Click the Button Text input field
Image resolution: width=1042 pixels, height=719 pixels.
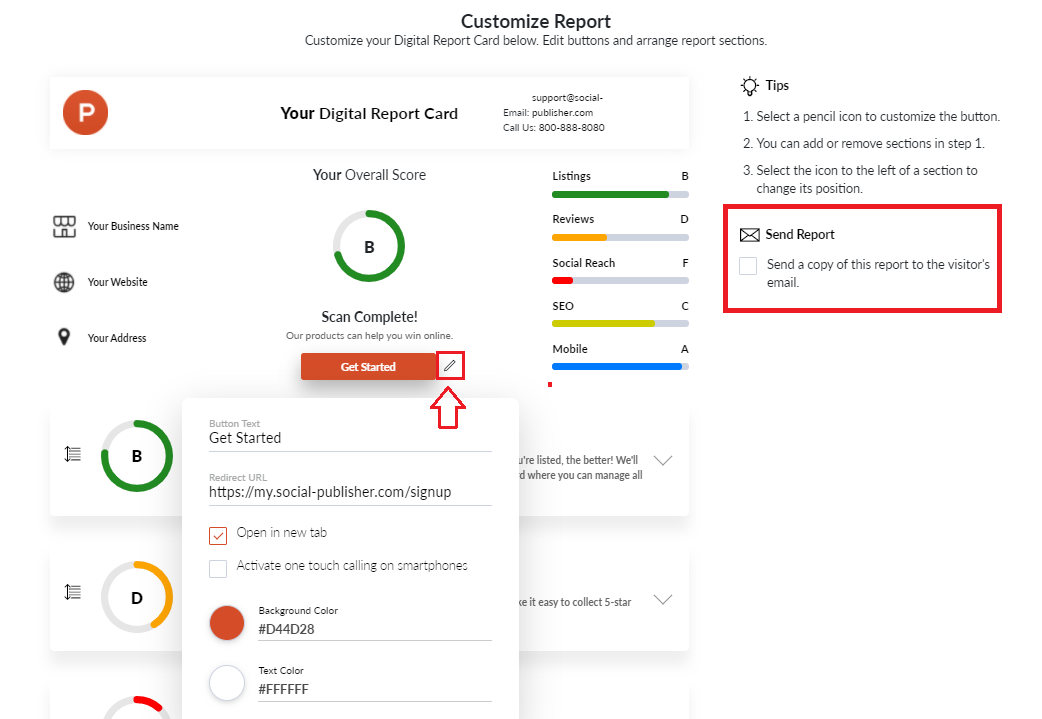click(x=350, y=438)
